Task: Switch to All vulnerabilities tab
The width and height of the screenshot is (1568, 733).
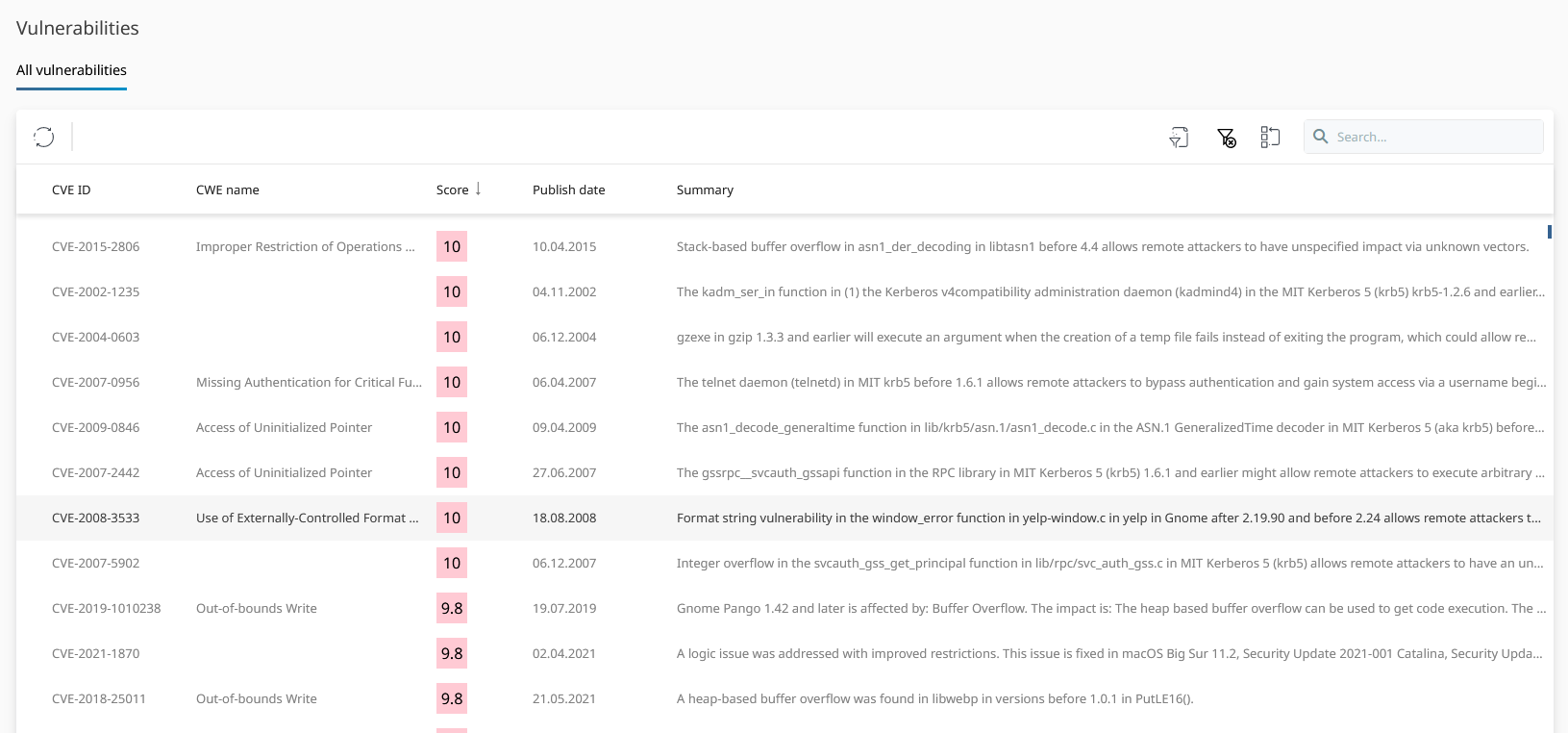Action: (x=71, y=70)
